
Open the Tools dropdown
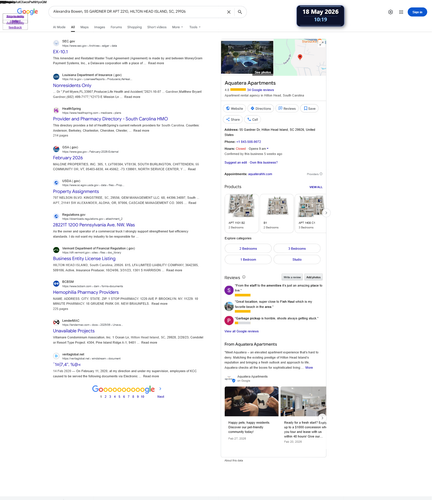[x=195, y=27]
